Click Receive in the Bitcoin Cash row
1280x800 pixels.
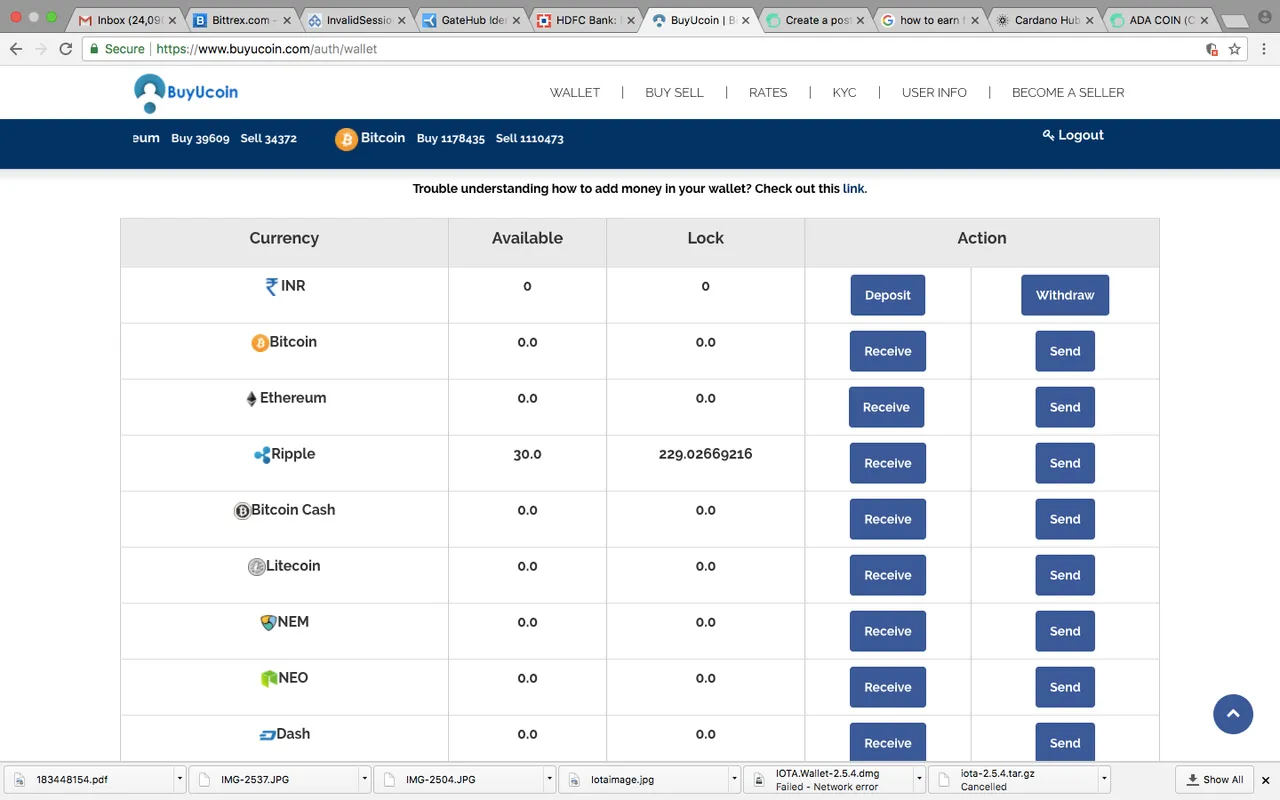[x=888, y=519]
